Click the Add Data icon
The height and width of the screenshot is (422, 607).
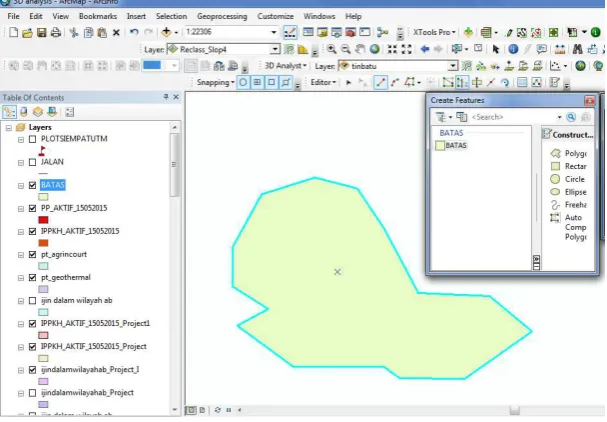(x=166, y=32)
